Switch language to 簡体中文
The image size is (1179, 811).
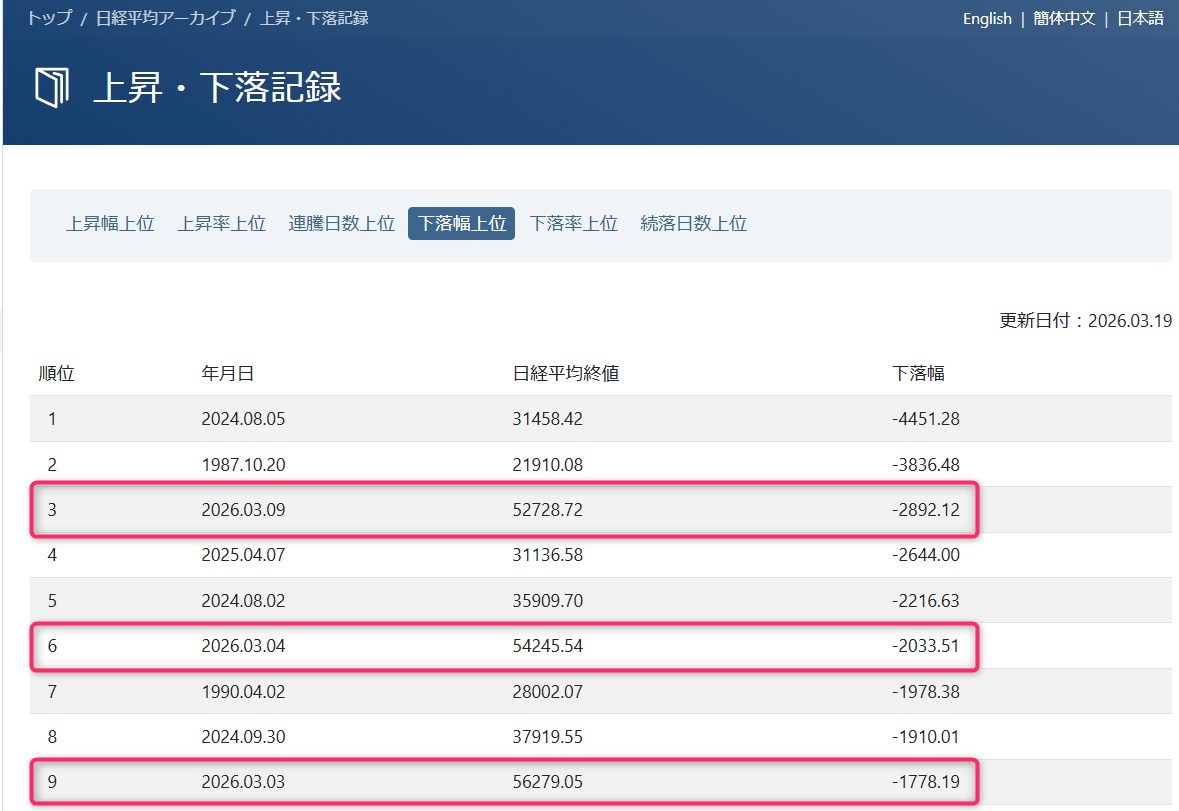[1064, 19]
